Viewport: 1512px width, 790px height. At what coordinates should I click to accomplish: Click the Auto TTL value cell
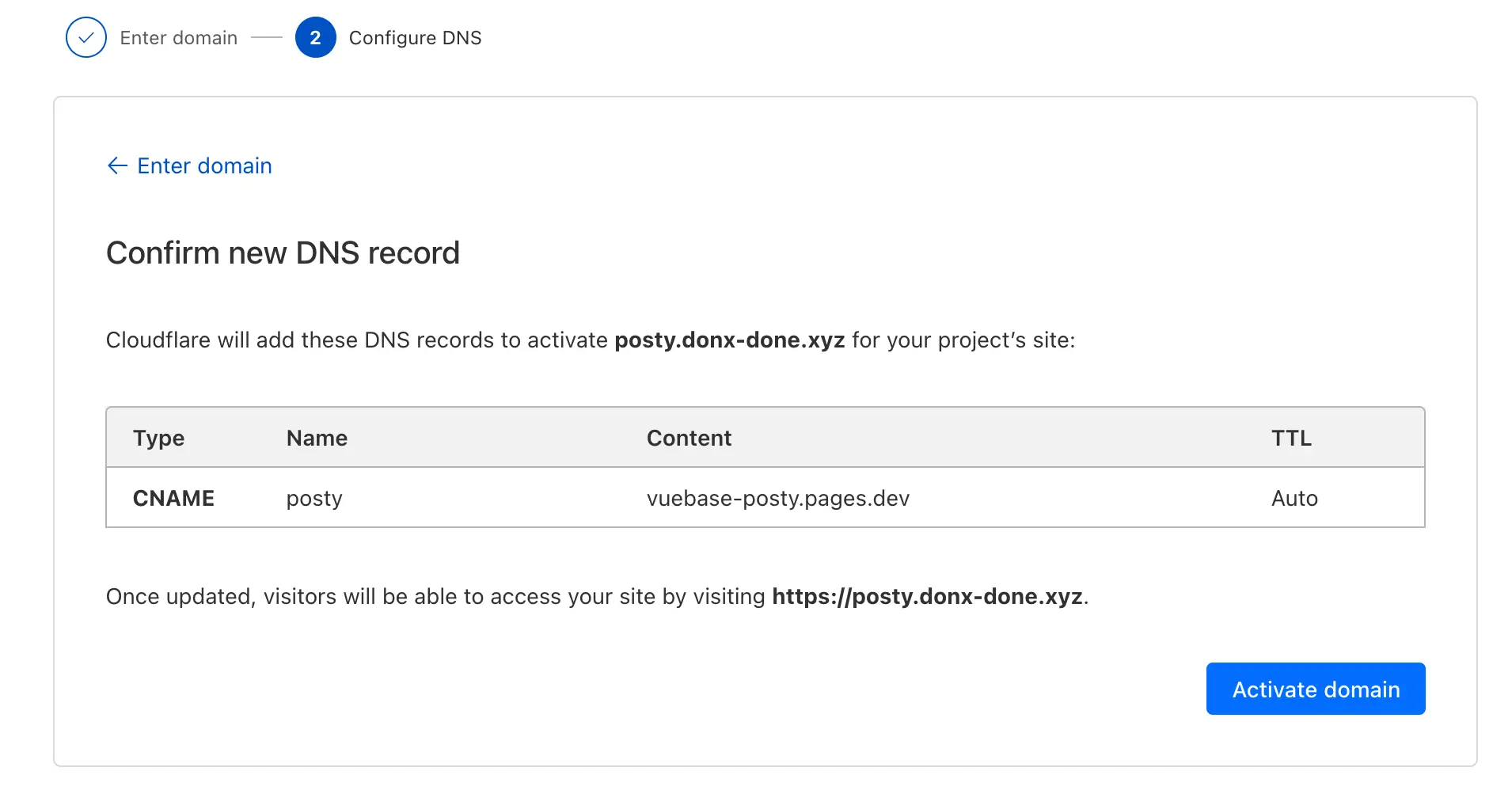pos(1294,498)
